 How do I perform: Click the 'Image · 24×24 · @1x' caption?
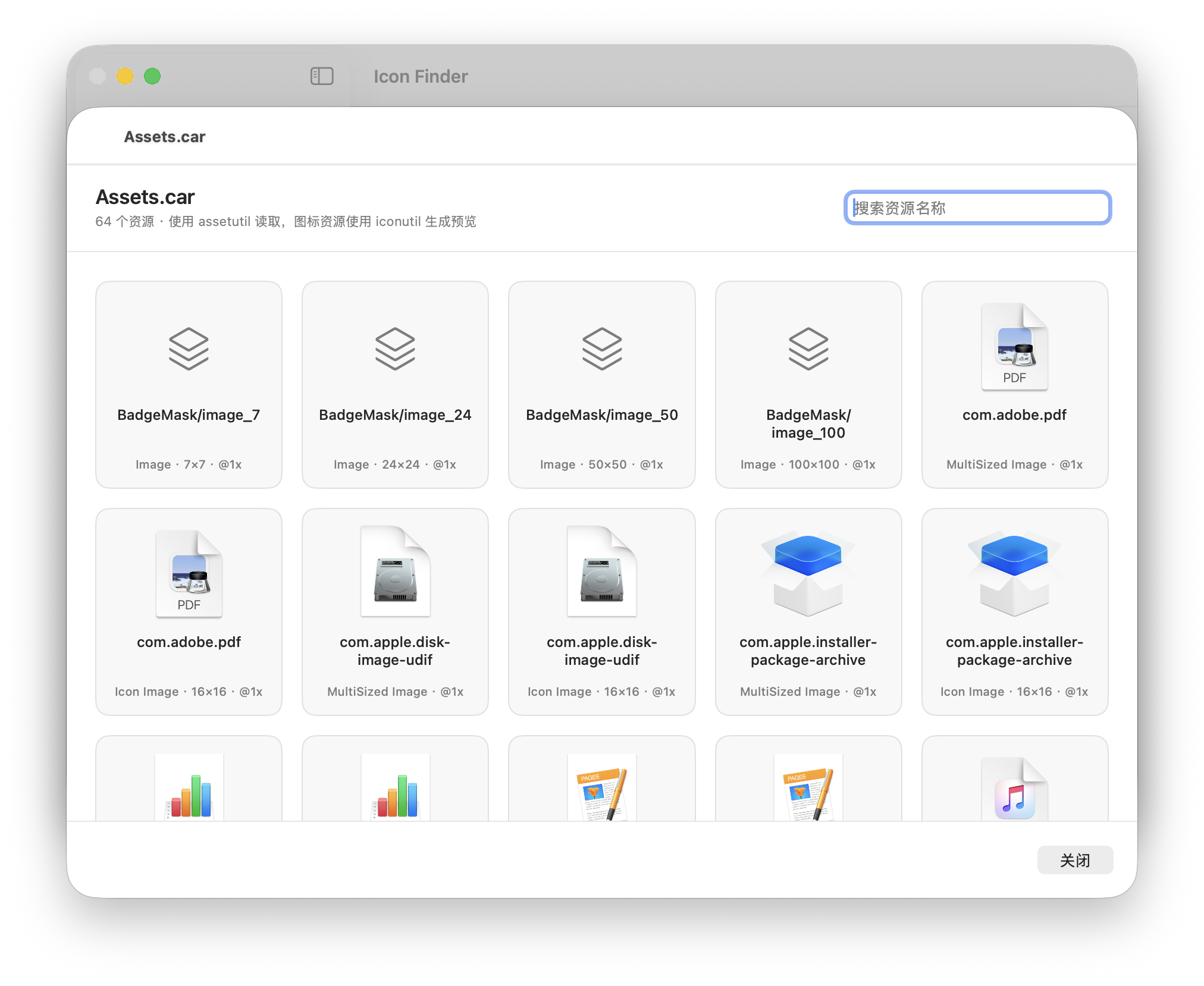tap(395, 464)
